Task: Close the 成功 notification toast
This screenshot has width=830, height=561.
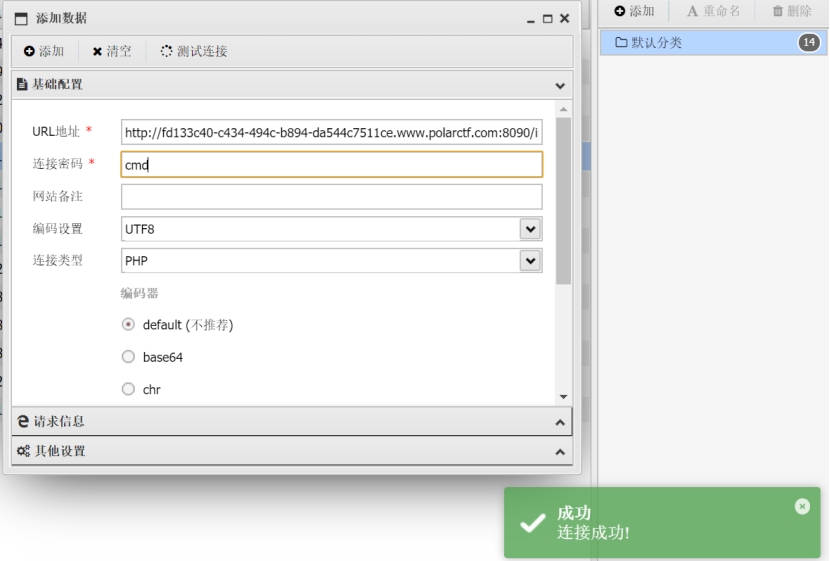Action: click(802, 506)
